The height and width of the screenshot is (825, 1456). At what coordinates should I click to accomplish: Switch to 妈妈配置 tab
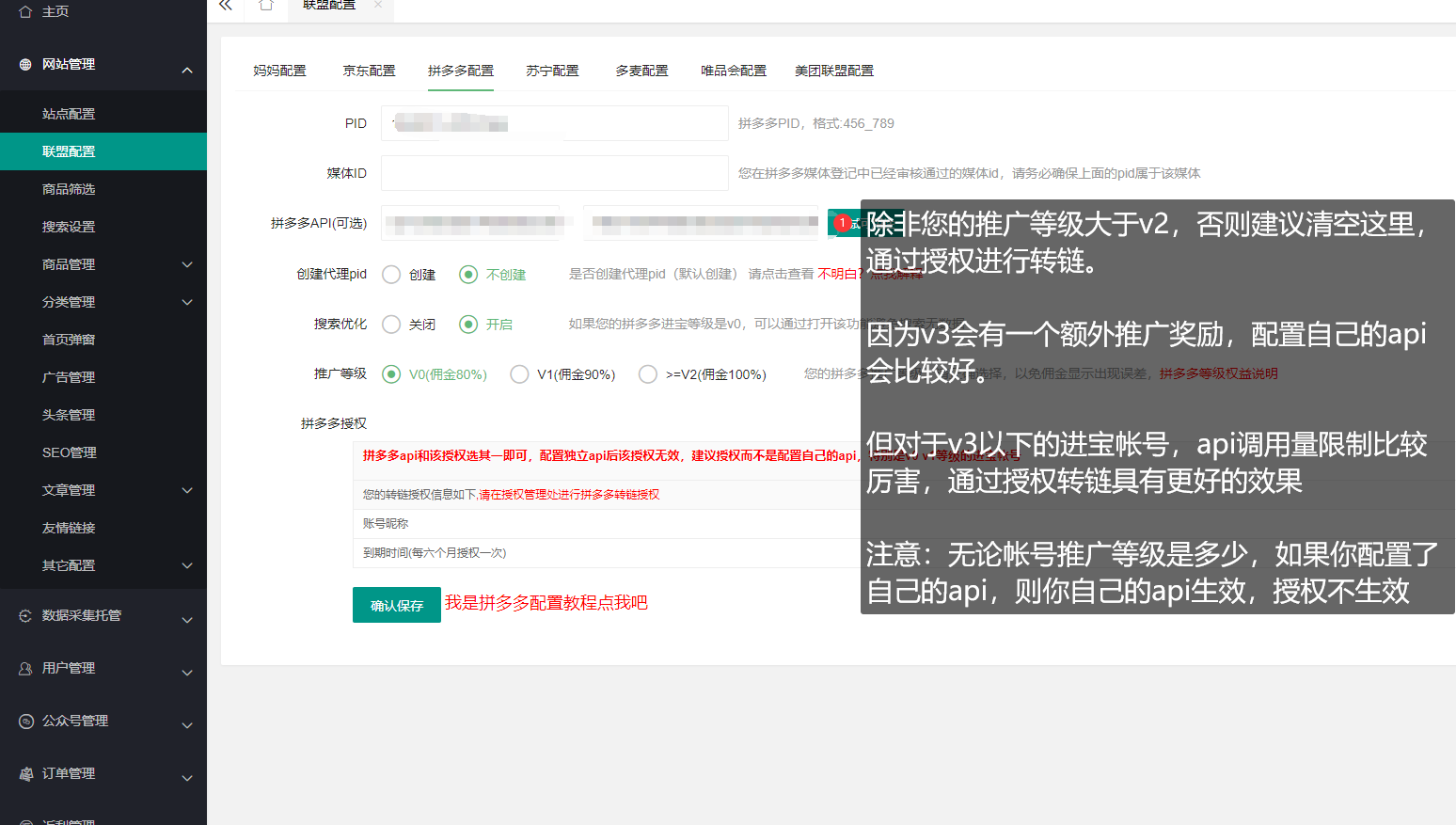tap(279, 71)
